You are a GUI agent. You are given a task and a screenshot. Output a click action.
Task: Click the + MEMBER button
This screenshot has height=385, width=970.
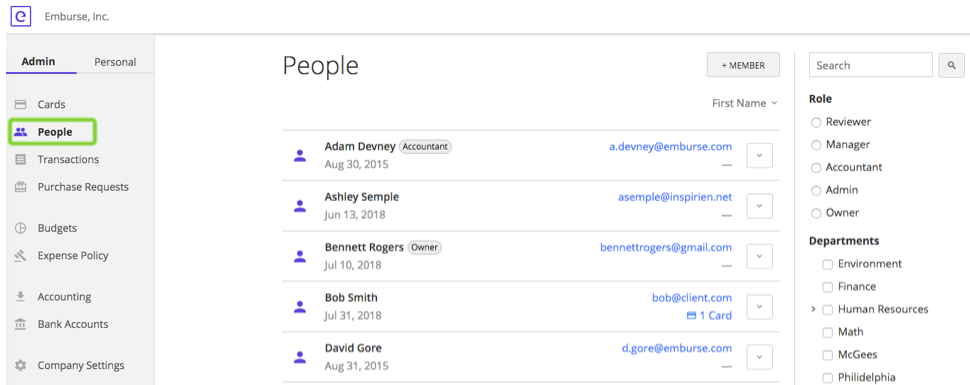click(x=743, y=65)
